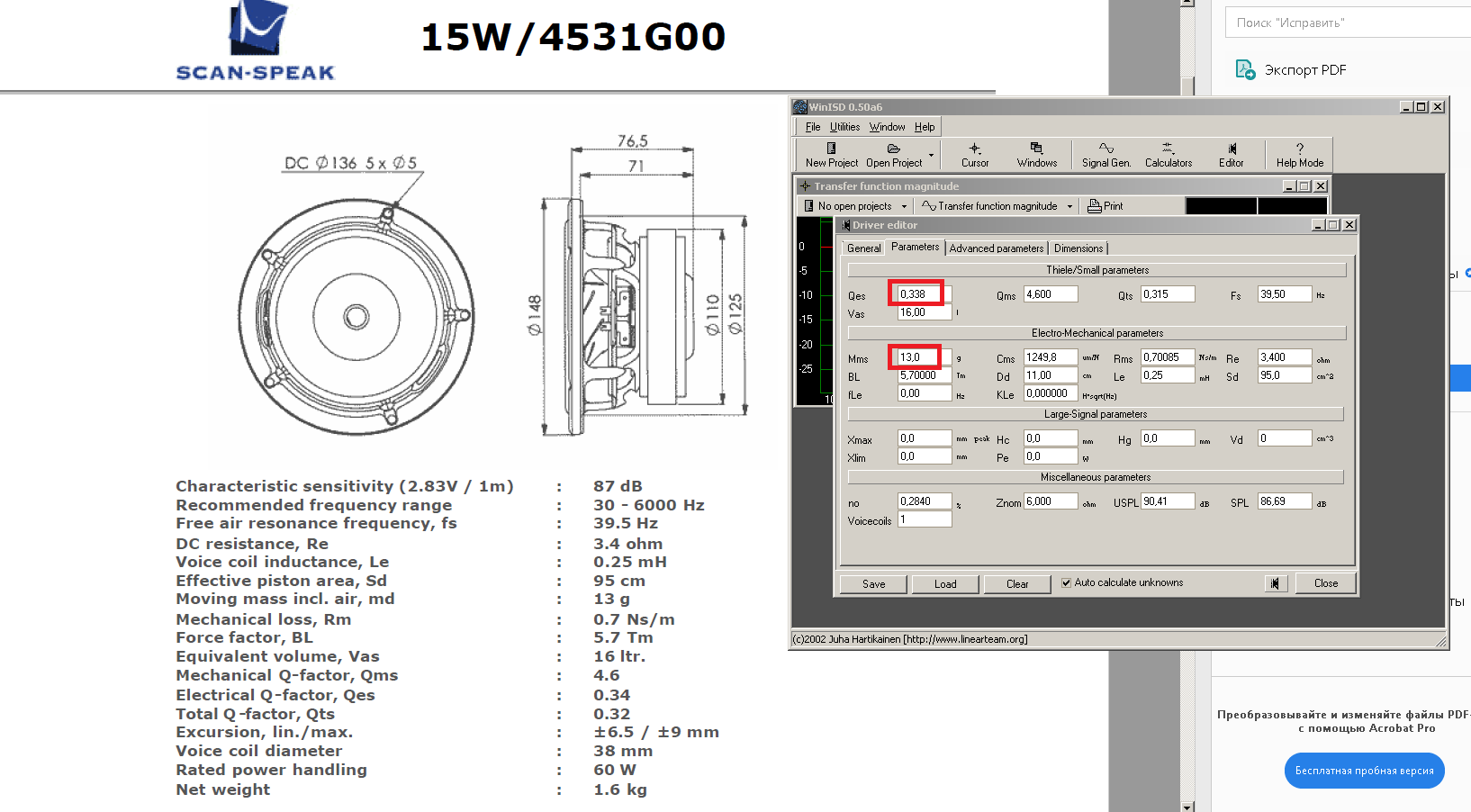
Task: Select the Parameters tab
Action: pyautogui.click(x=915, y=248)
